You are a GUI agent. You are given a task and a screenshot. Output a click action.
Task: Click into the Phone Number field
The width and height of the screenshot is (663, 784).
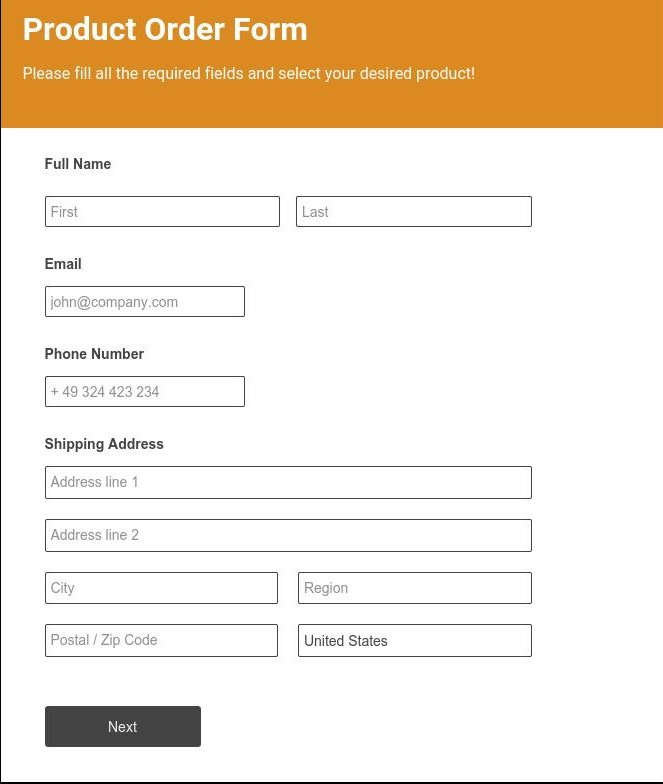pos(145,392)
